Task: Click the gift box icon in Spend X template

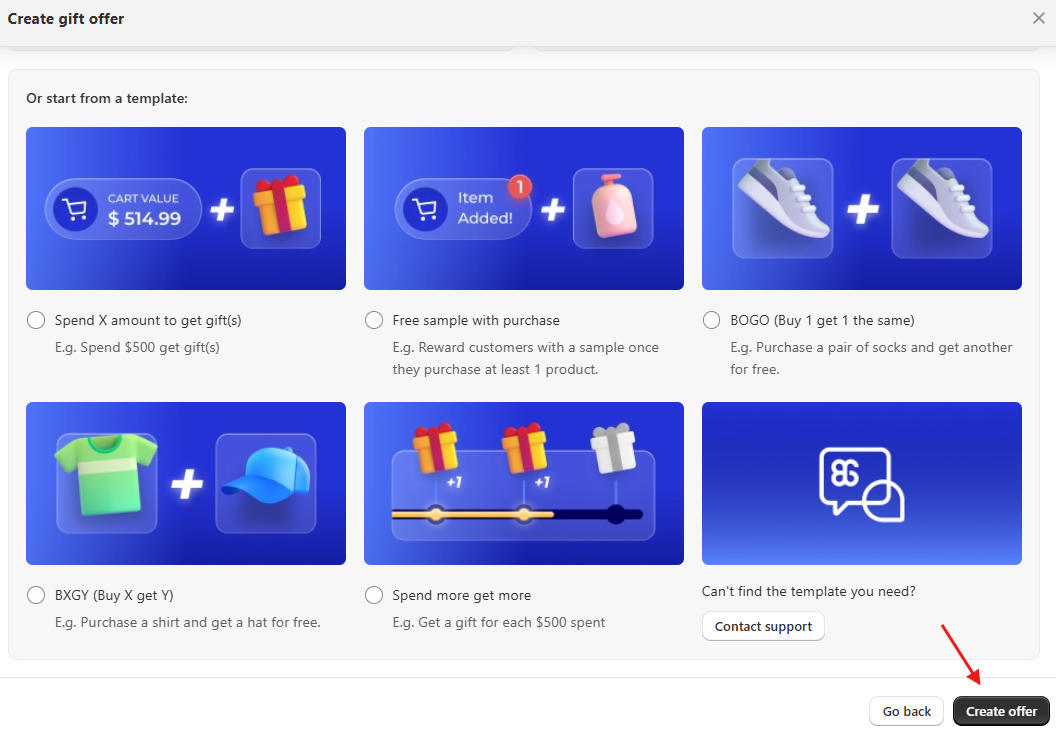Action: point(280,208)
